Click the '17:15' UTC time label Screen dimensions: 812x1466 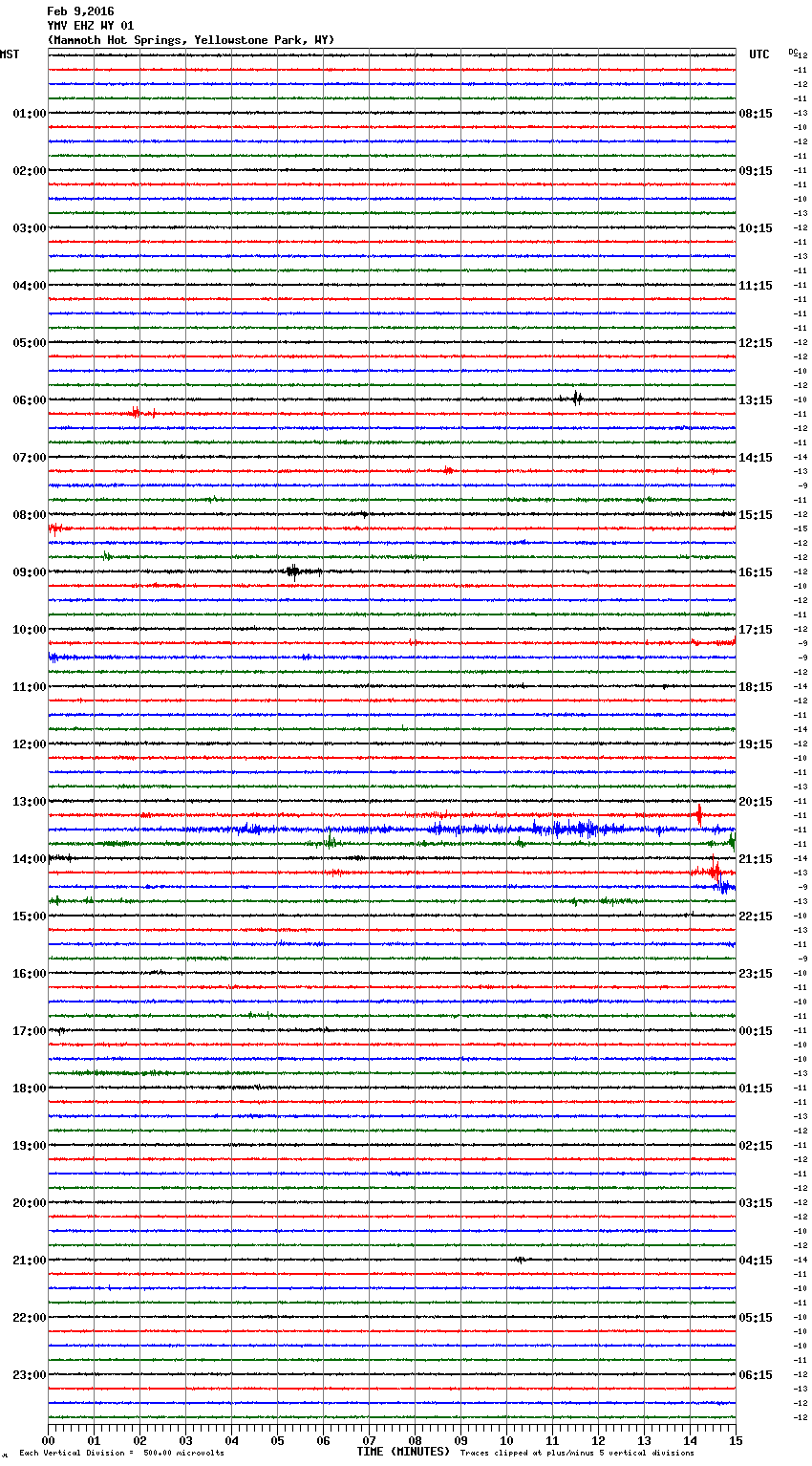coord(756,630)
